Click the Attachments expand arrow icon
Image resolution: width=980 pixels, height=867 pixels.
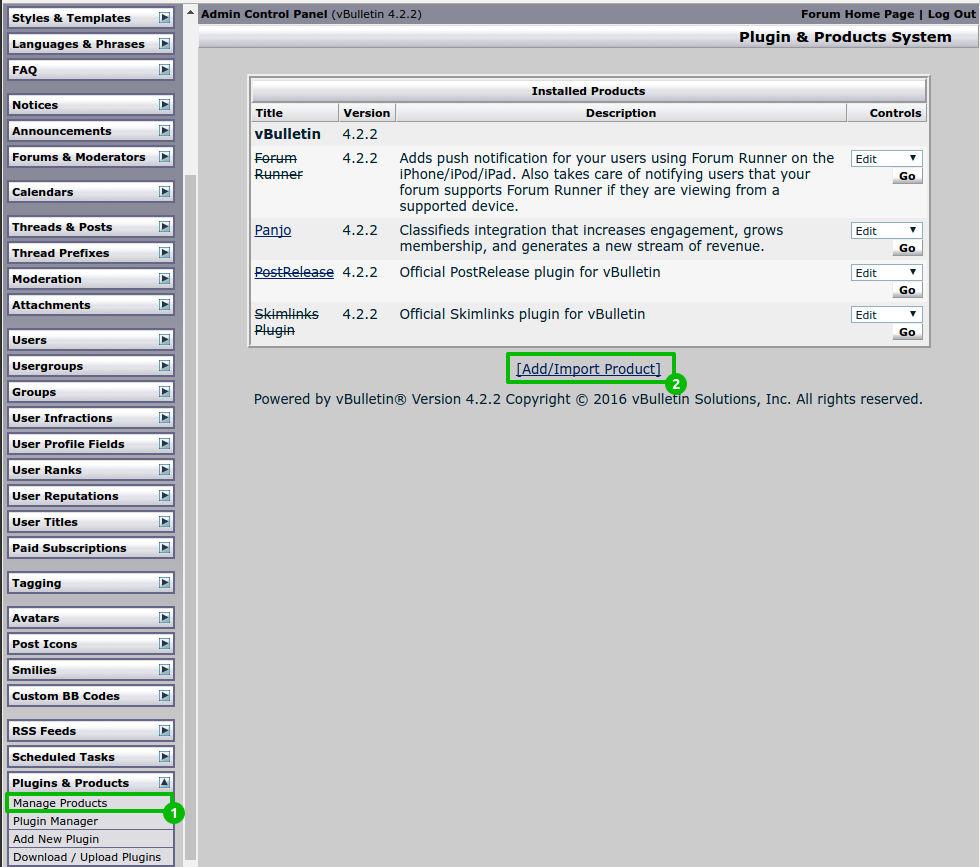coord(164,304)
